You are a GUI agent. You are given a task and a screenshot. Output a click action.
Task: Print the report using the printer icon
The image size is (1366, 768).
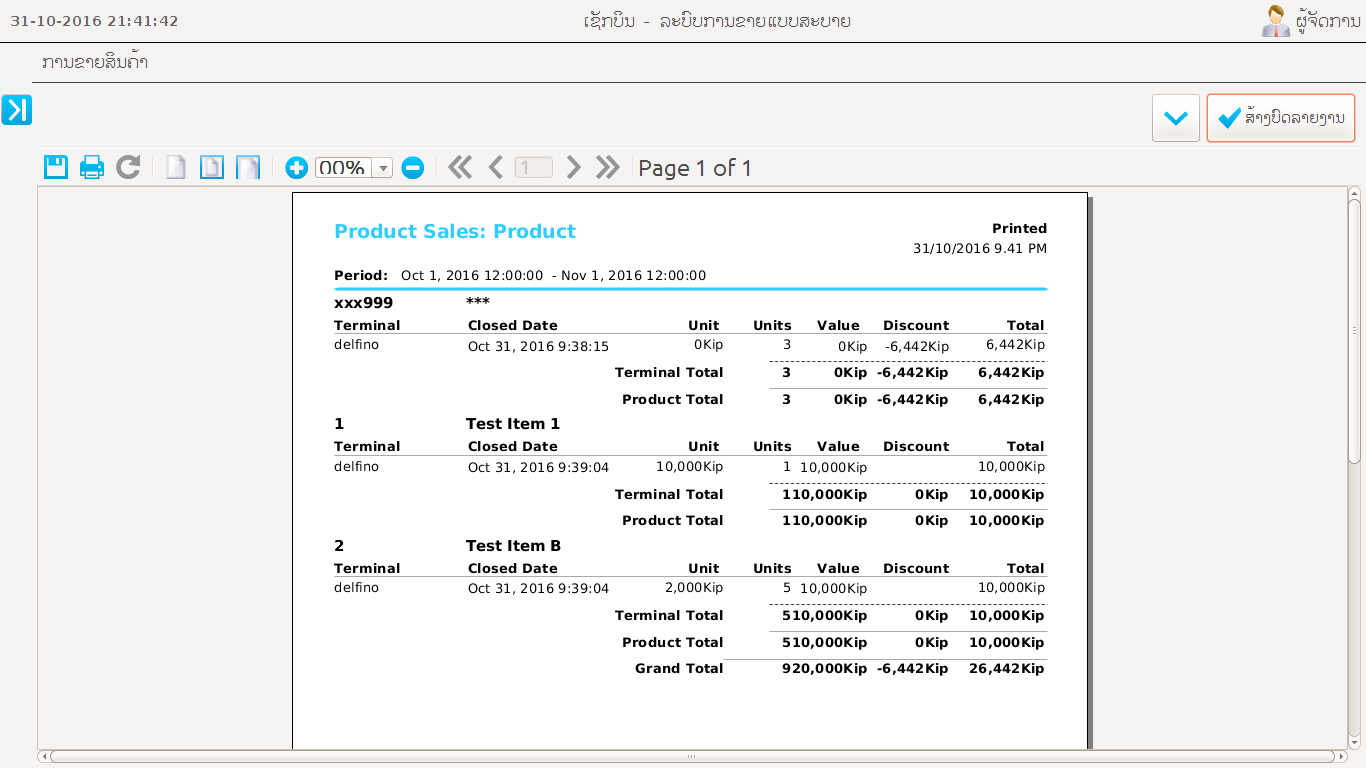(92, 167)
